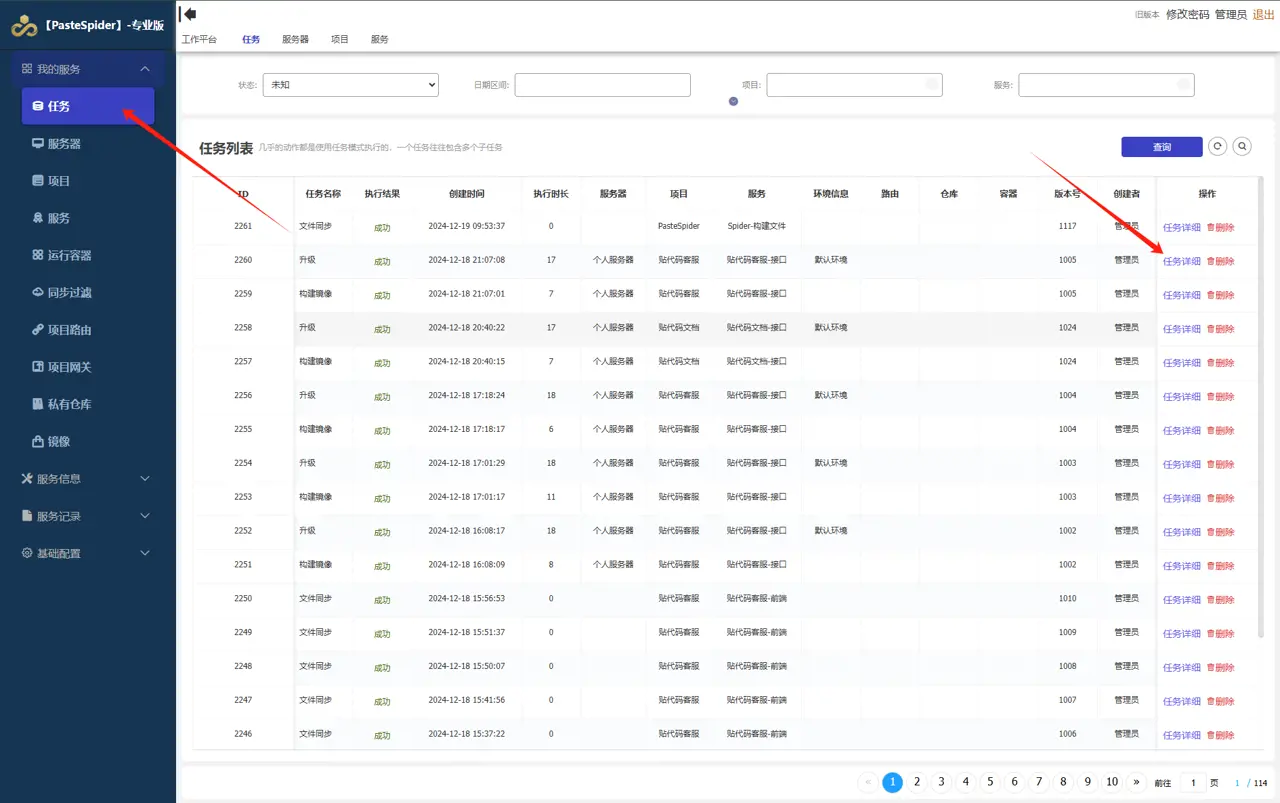The image size is (1280, 803).
Task: Click the refresh icon beside 查询
Action: pos(1217,146)
